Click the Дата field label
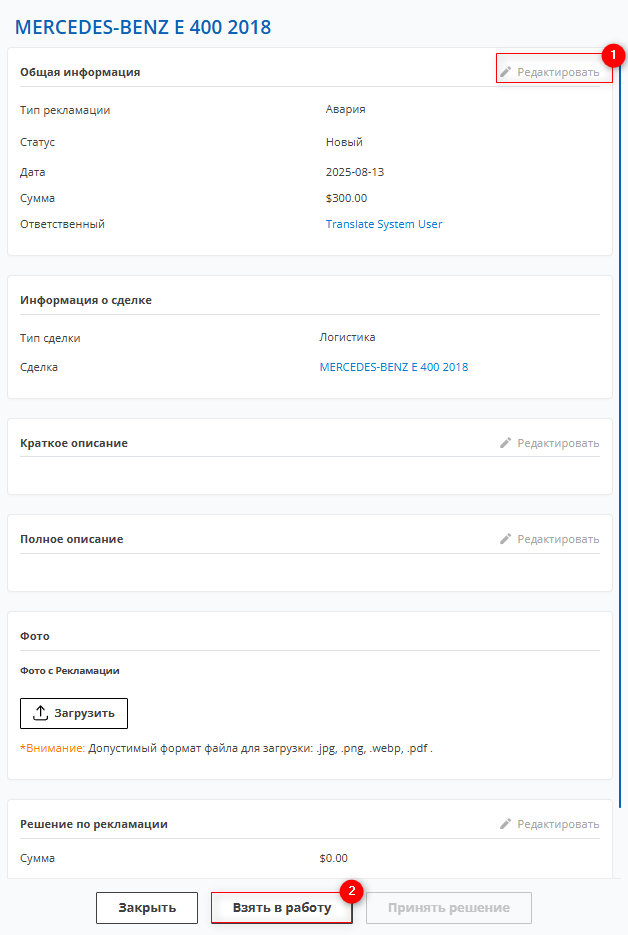628x935 pixels. pyautogui.click(x=33, y=172)
